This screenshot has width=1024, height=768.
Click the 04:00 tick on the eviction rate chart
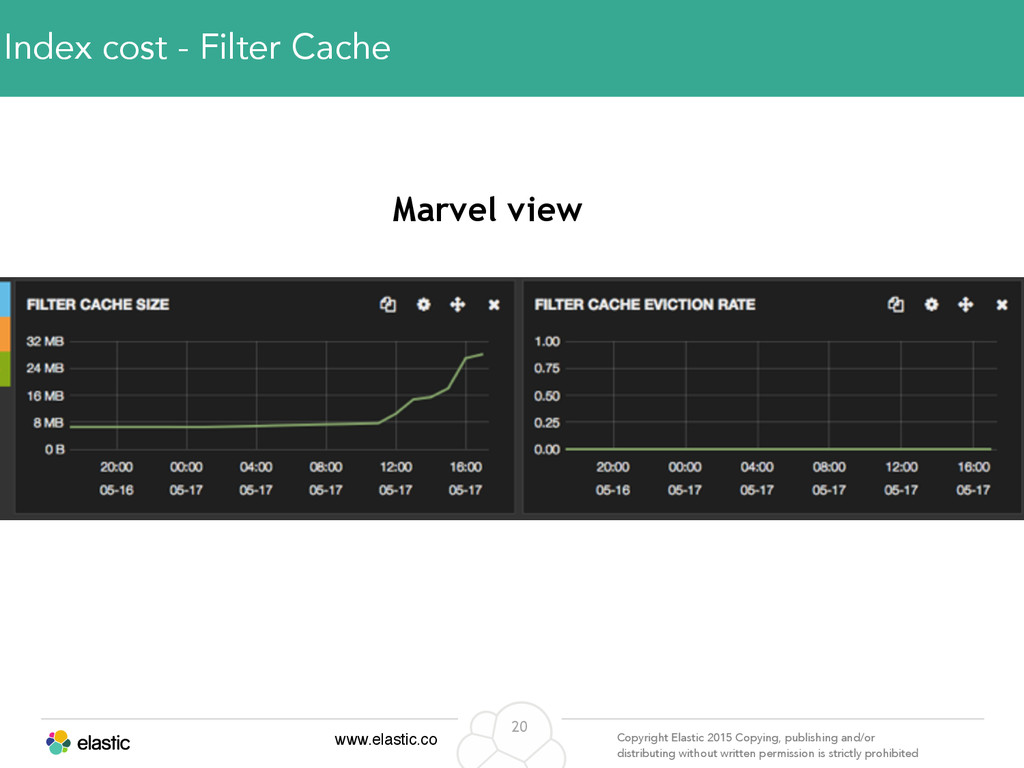tap(757, 467)
